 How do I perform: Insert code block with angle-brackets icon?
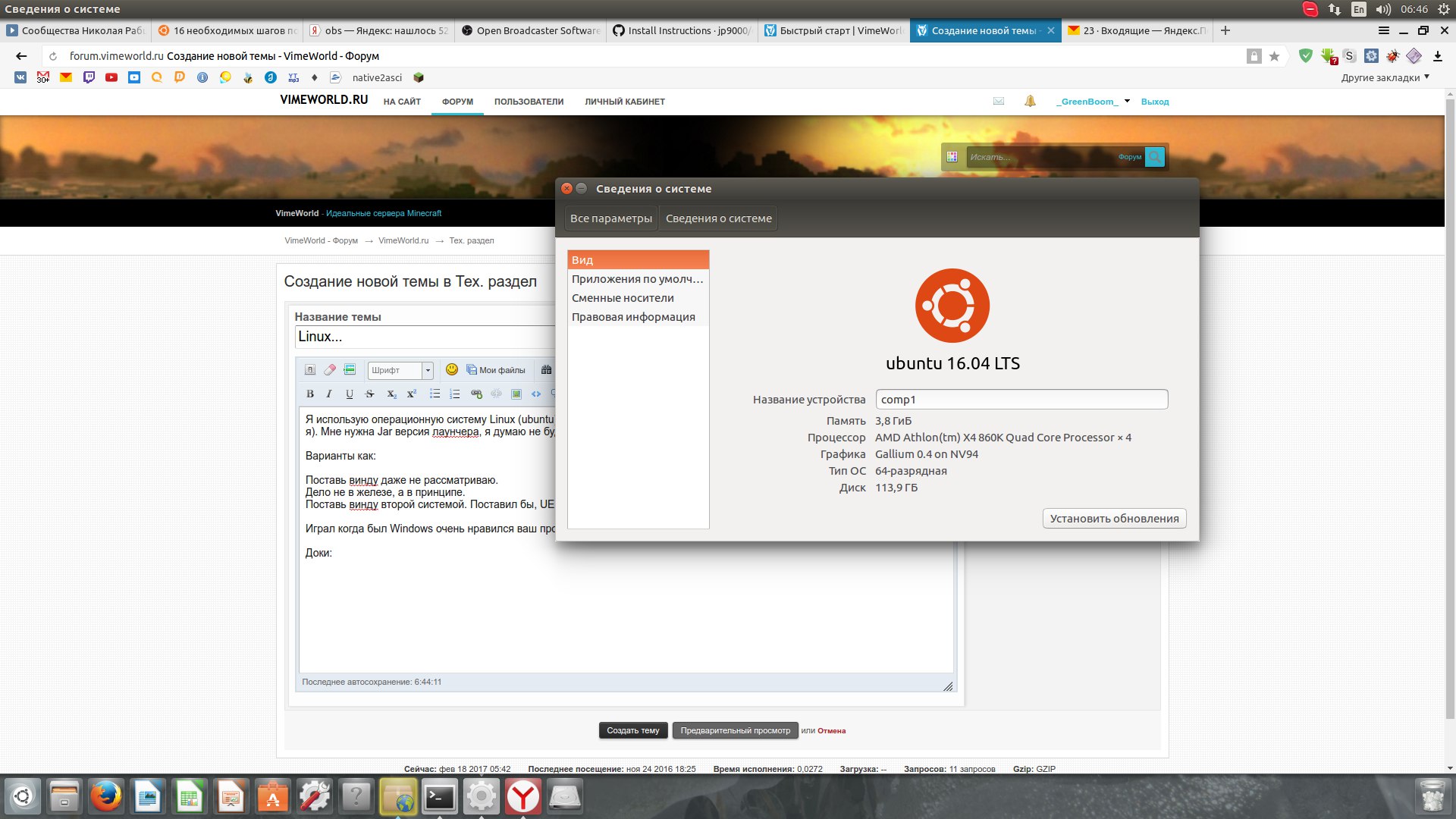click(x=536, y=394)
